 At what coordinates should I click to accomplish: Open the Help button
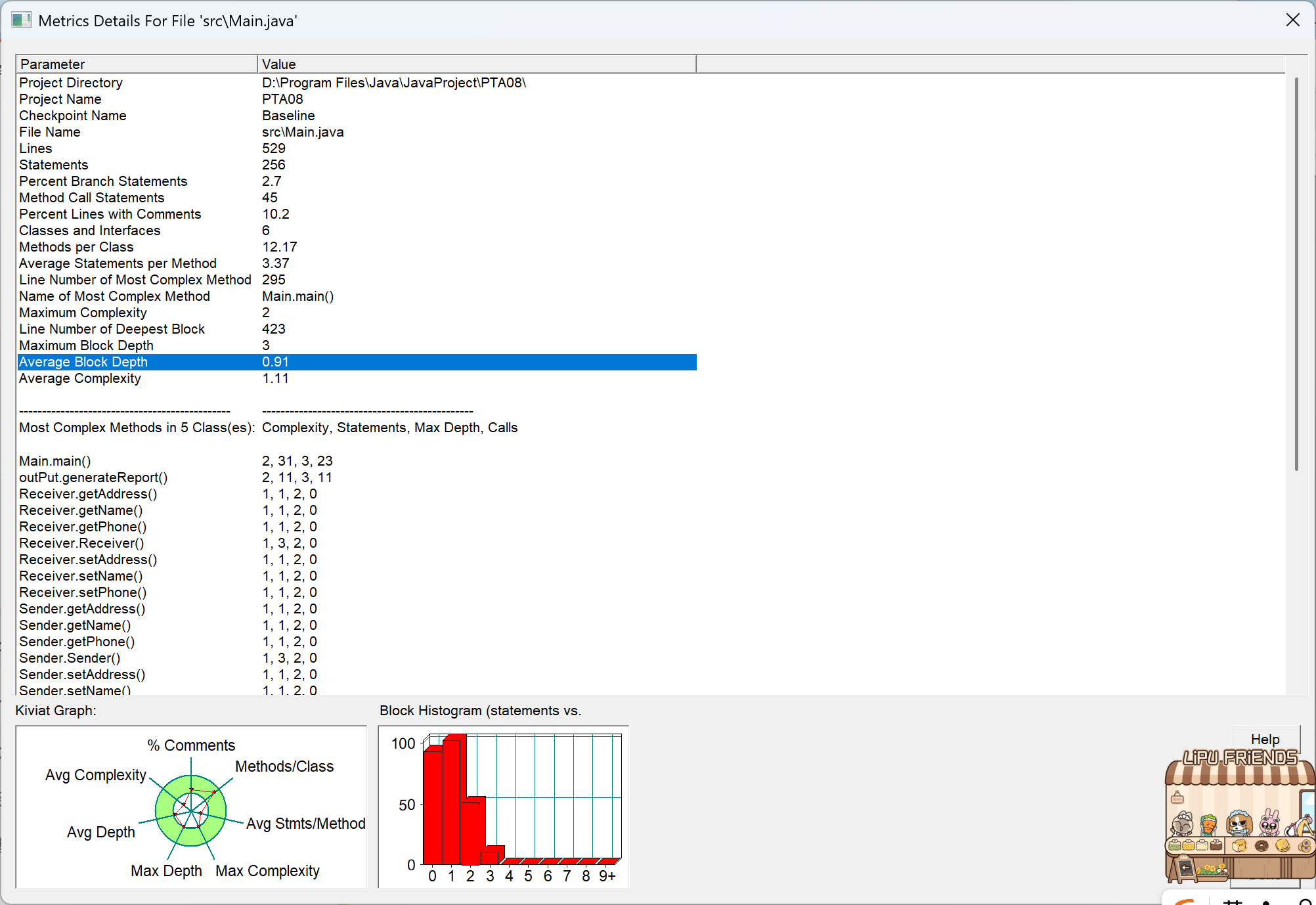(1265, 739)
